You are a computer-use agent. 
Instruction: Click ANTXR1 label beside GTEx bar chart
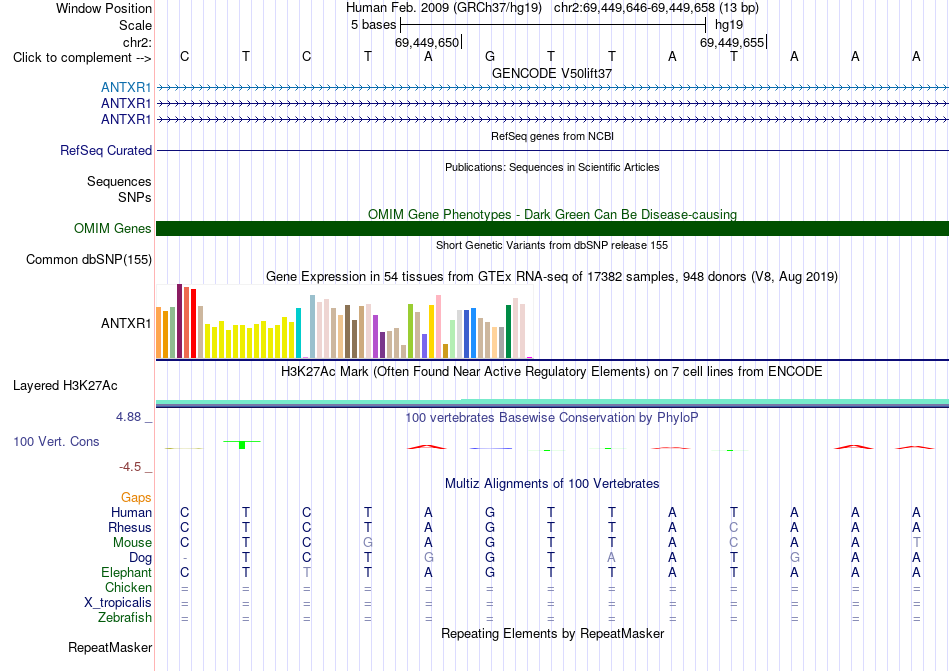click(126, 323)
